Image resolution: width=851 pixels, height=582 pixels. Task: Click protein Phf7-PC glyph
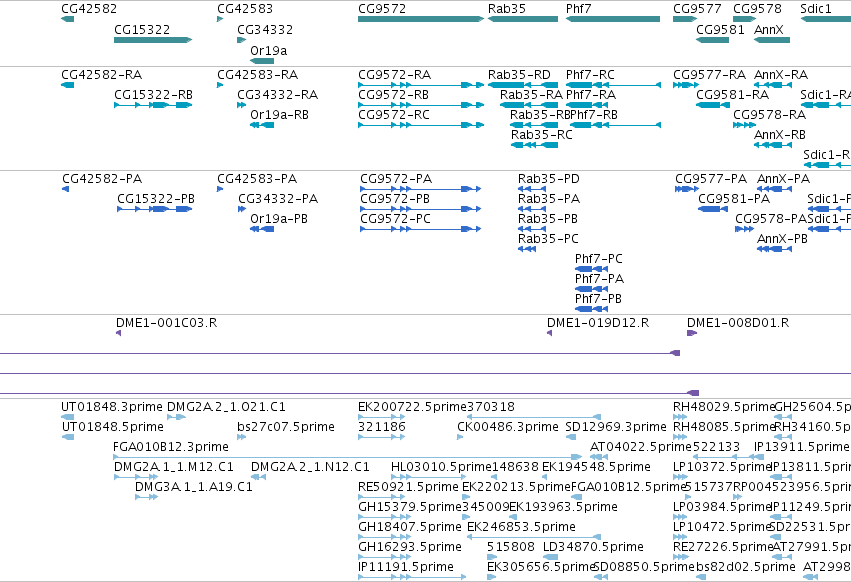click(x=591, y=269)
